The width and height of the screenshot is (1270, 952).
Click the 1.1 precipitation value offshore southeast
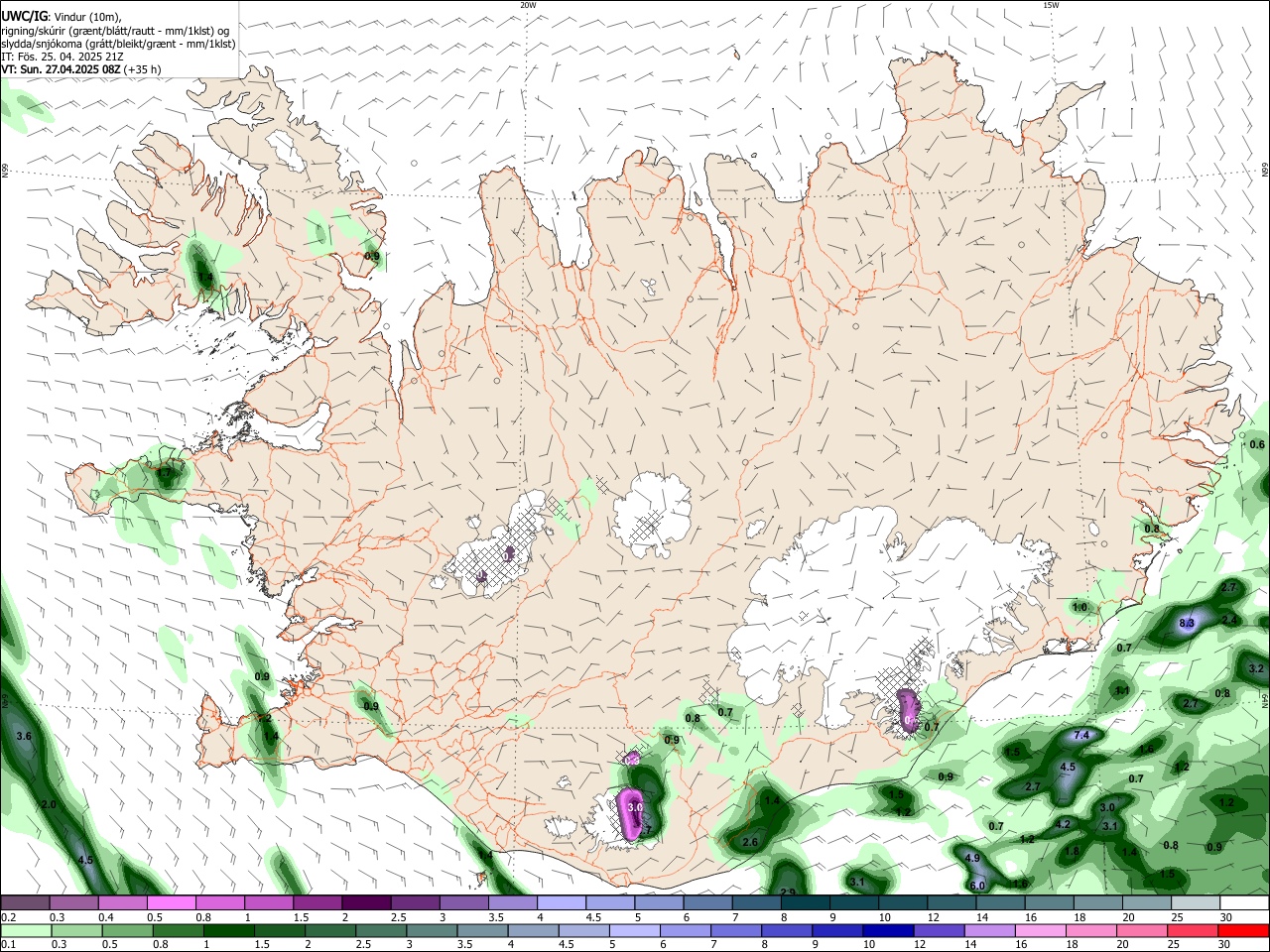click(x=1122, y=690)
